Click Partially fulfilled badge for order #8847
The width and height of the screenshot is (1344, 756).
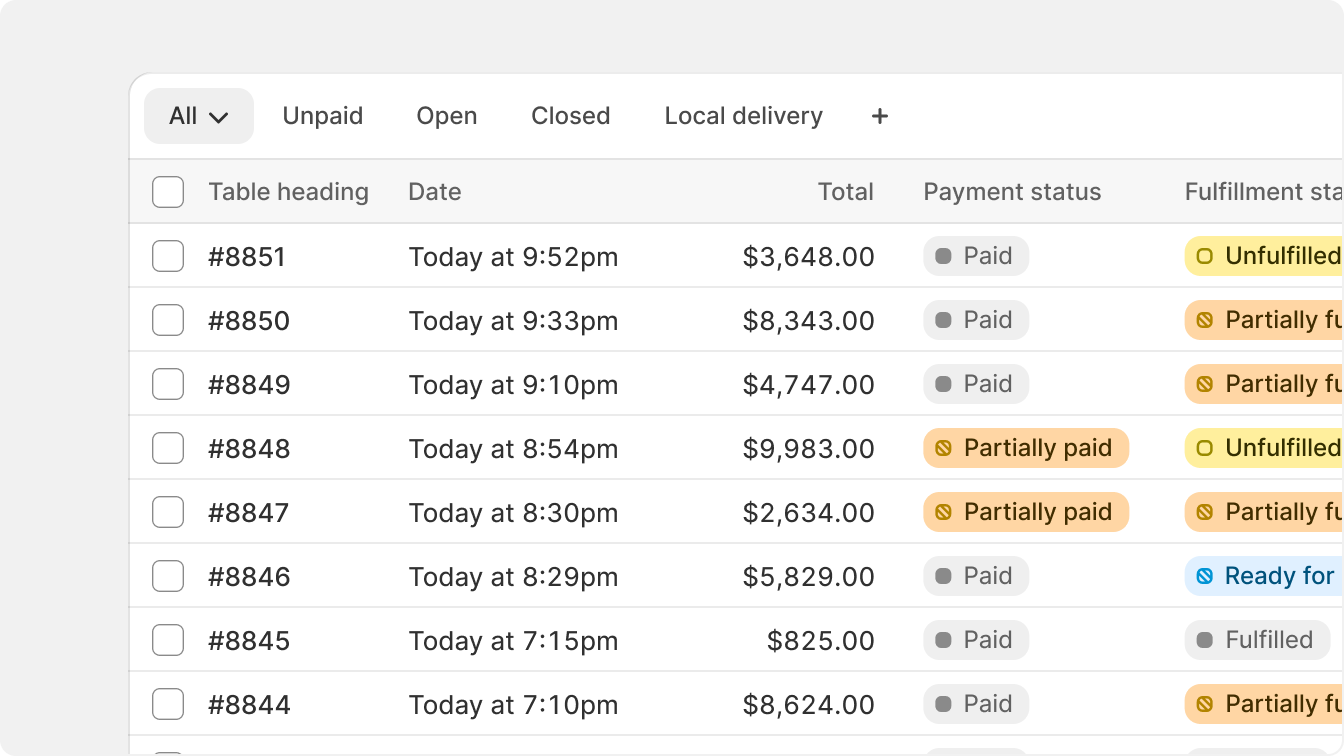coord(1264,512)
